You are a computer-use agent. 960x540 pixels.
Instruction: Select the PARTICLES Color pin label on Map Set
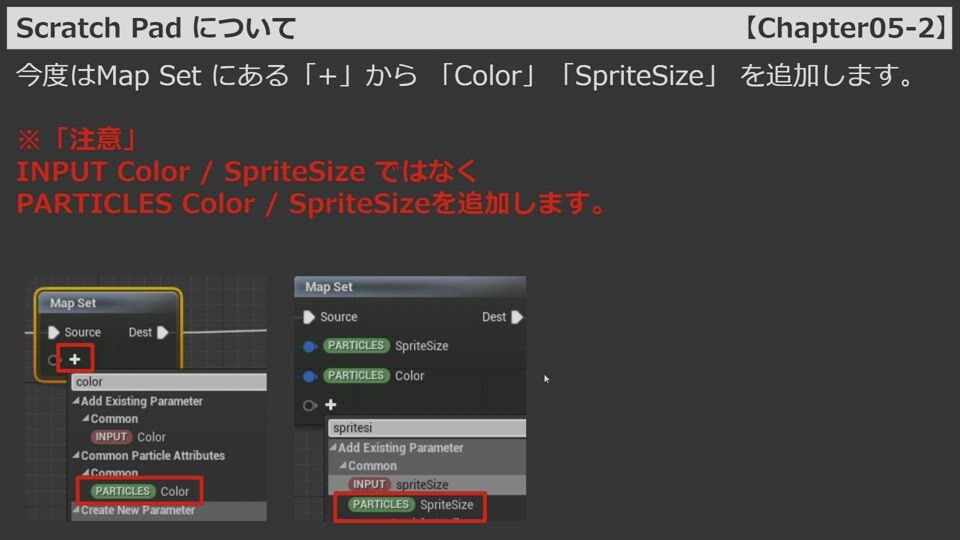click(373, 375)
